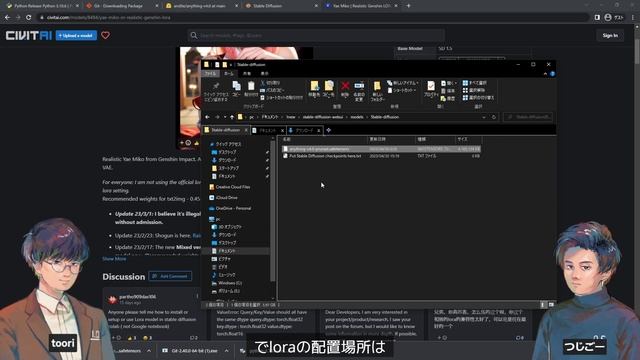
Task: Click the Edit ribbon command
Action: (448, 91)
